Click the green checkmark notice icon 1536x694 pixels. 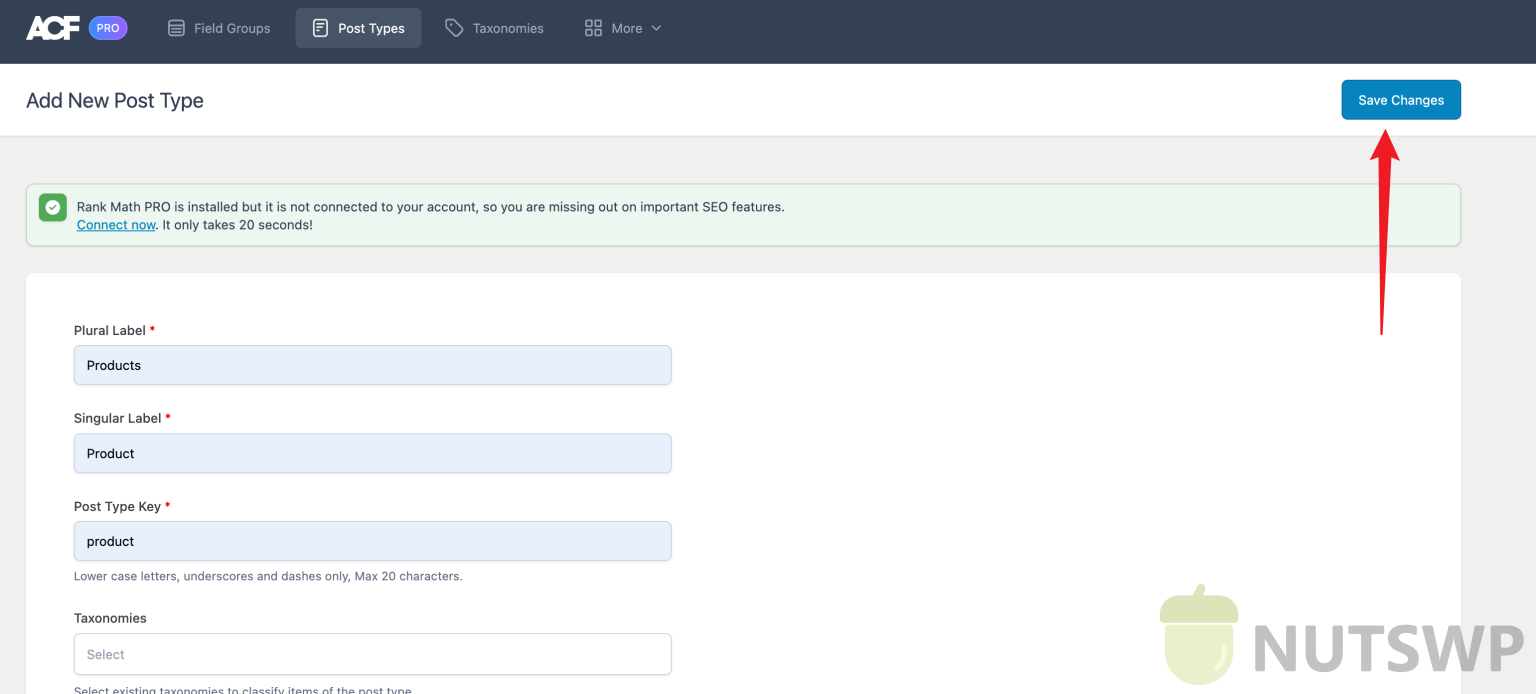point(53,207)
